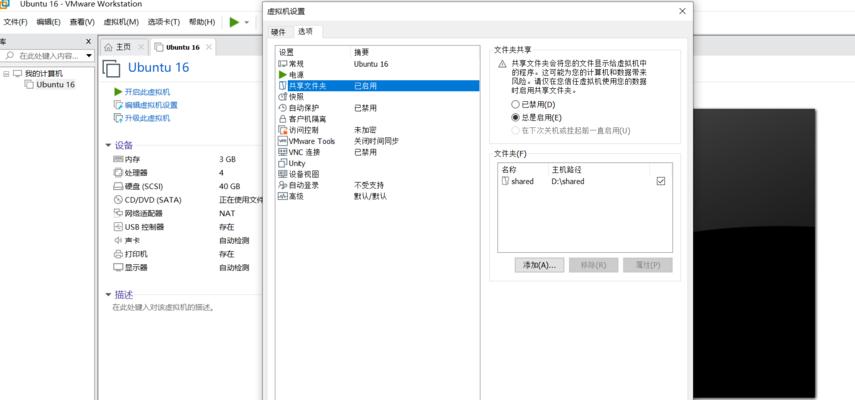855x400 pixels.
Task: Click the black VM screen preview thumbnail
Action: [754, 253]
